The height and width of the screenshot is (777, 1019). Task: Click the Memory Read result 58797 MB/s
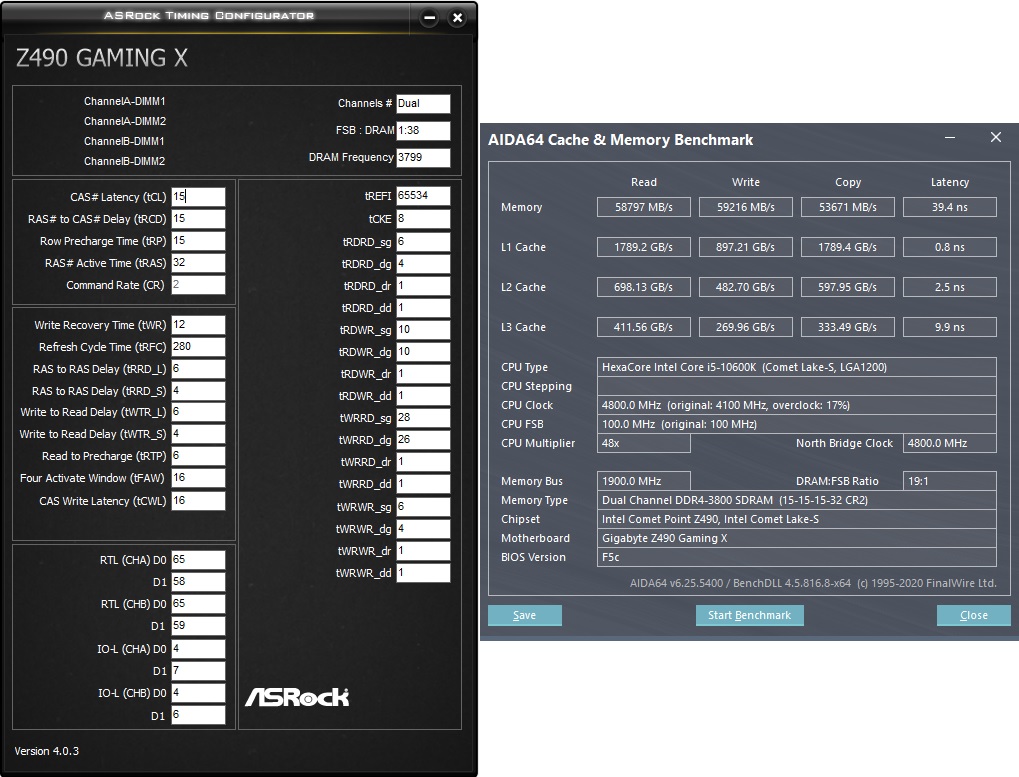click(x=643, y=207)
